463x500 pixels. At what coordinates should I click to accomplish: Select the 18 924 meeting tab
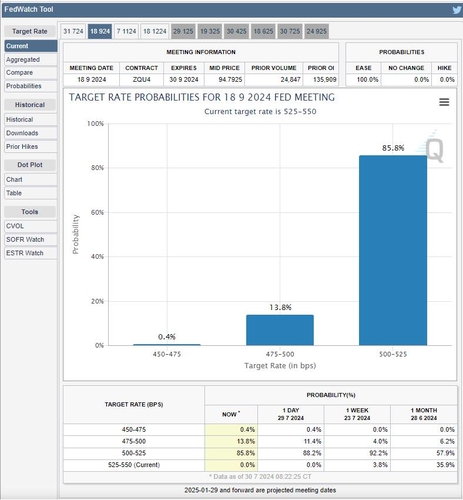click(x=100, y=31)
